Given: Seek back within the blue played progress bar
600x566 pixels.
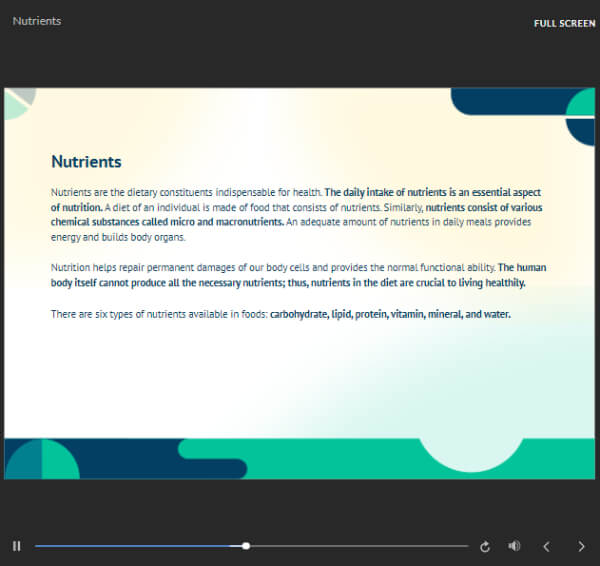Looking at the screenshot, I should click(x=138, y=546).
